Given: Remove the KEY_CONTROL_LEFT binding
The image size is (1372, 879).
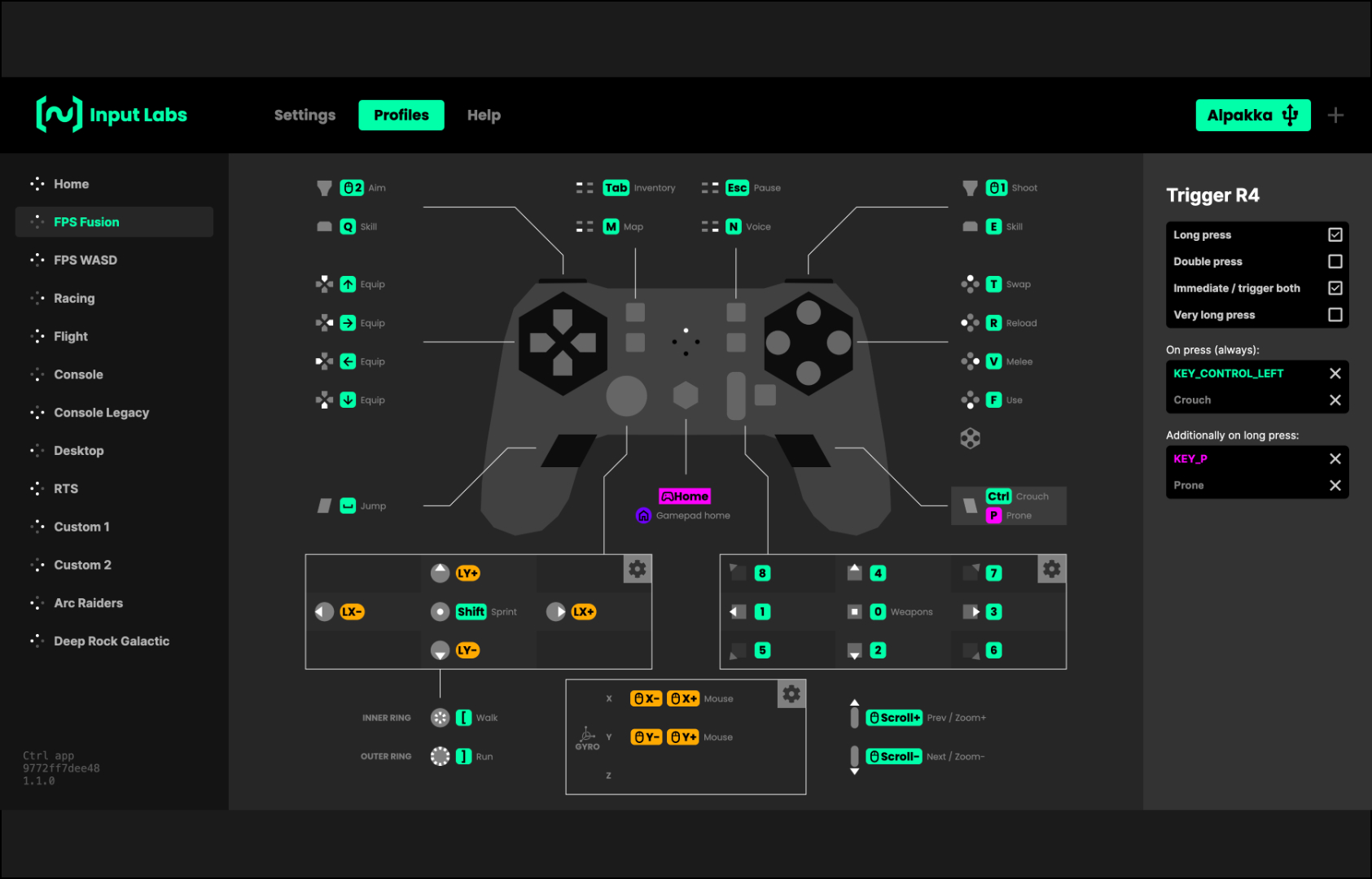Looking at the screenshot, I should click(x=1335, y=374).
